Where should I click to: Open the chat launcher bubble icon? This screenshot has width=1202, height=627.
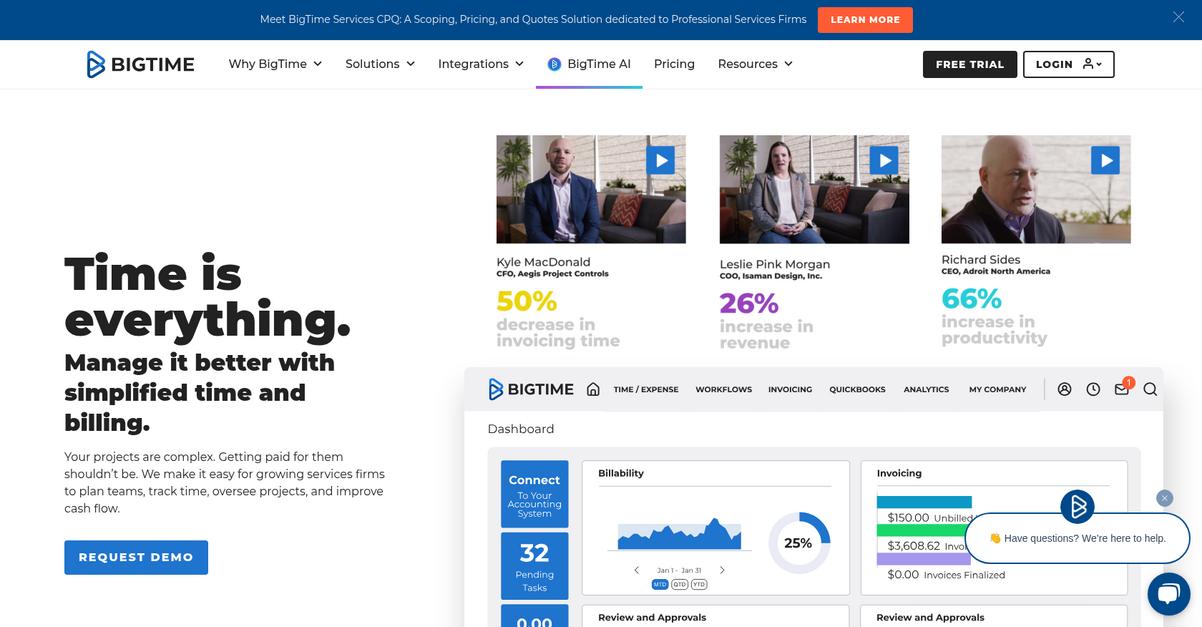(x=1169, y=594)
